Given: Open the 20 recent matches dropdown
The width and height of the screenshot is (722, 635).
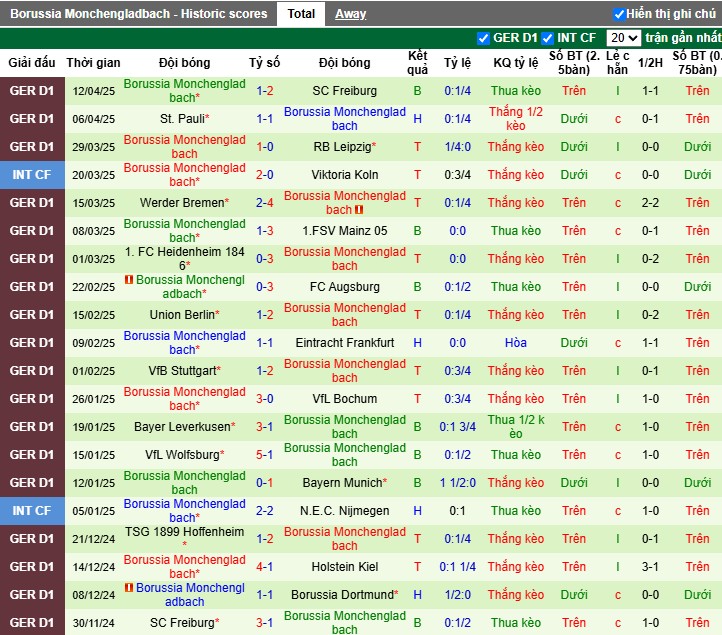Looking at the screenshot, I should pos(623,38).
